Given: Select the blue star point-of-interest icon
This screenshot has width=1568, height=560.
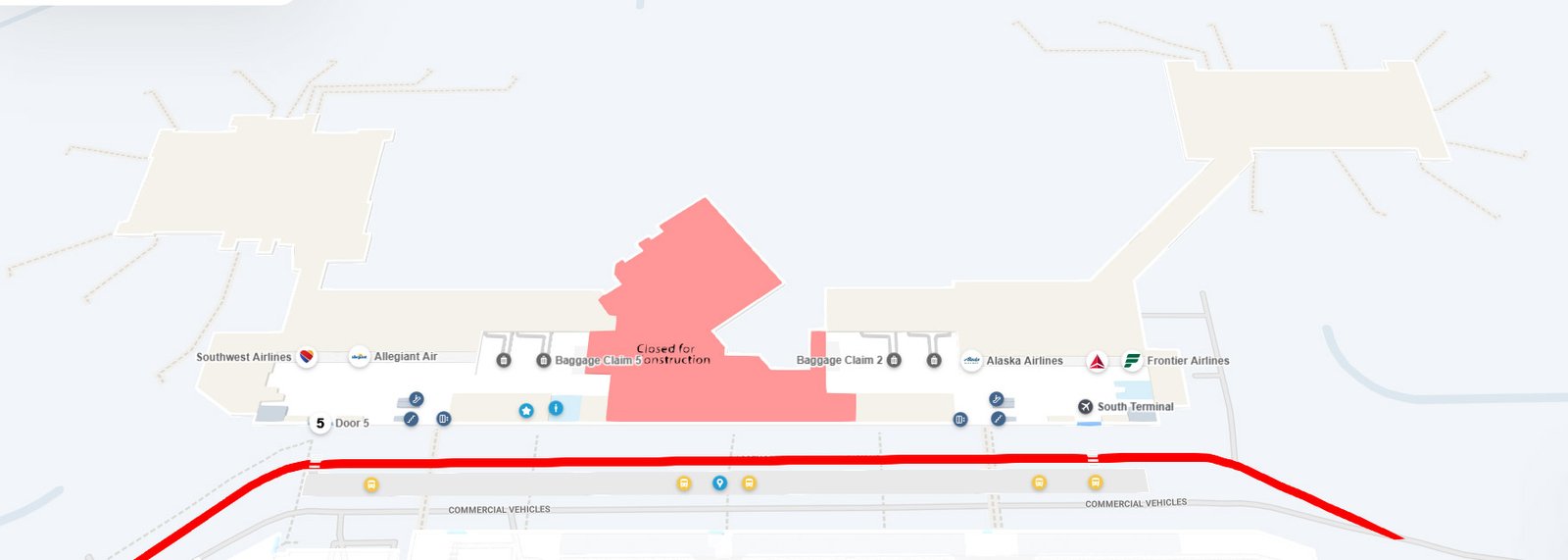Looking at the screenshot, I should (526, 410).
